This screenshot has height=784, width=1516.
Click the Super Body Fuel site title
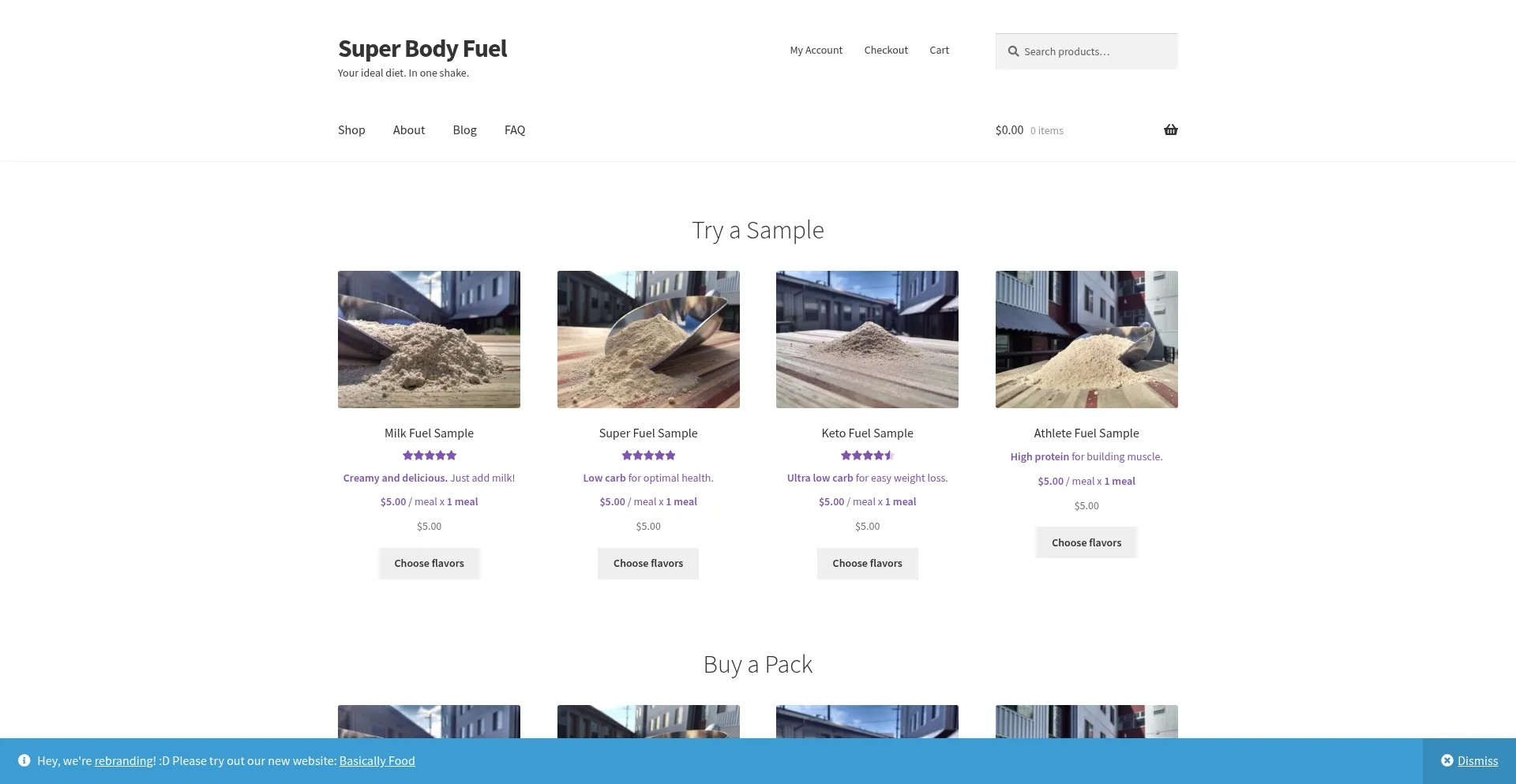(422, 49)
